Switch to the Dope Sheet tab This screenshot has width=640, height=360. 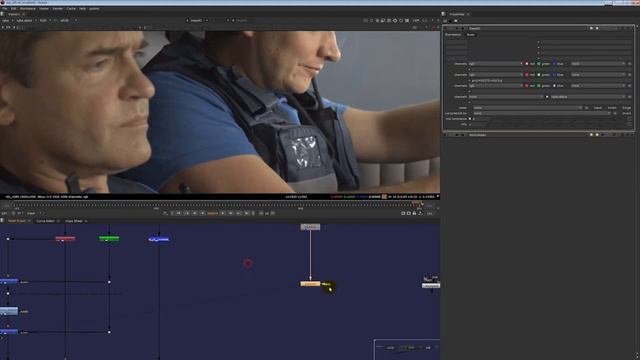point(74,221)
